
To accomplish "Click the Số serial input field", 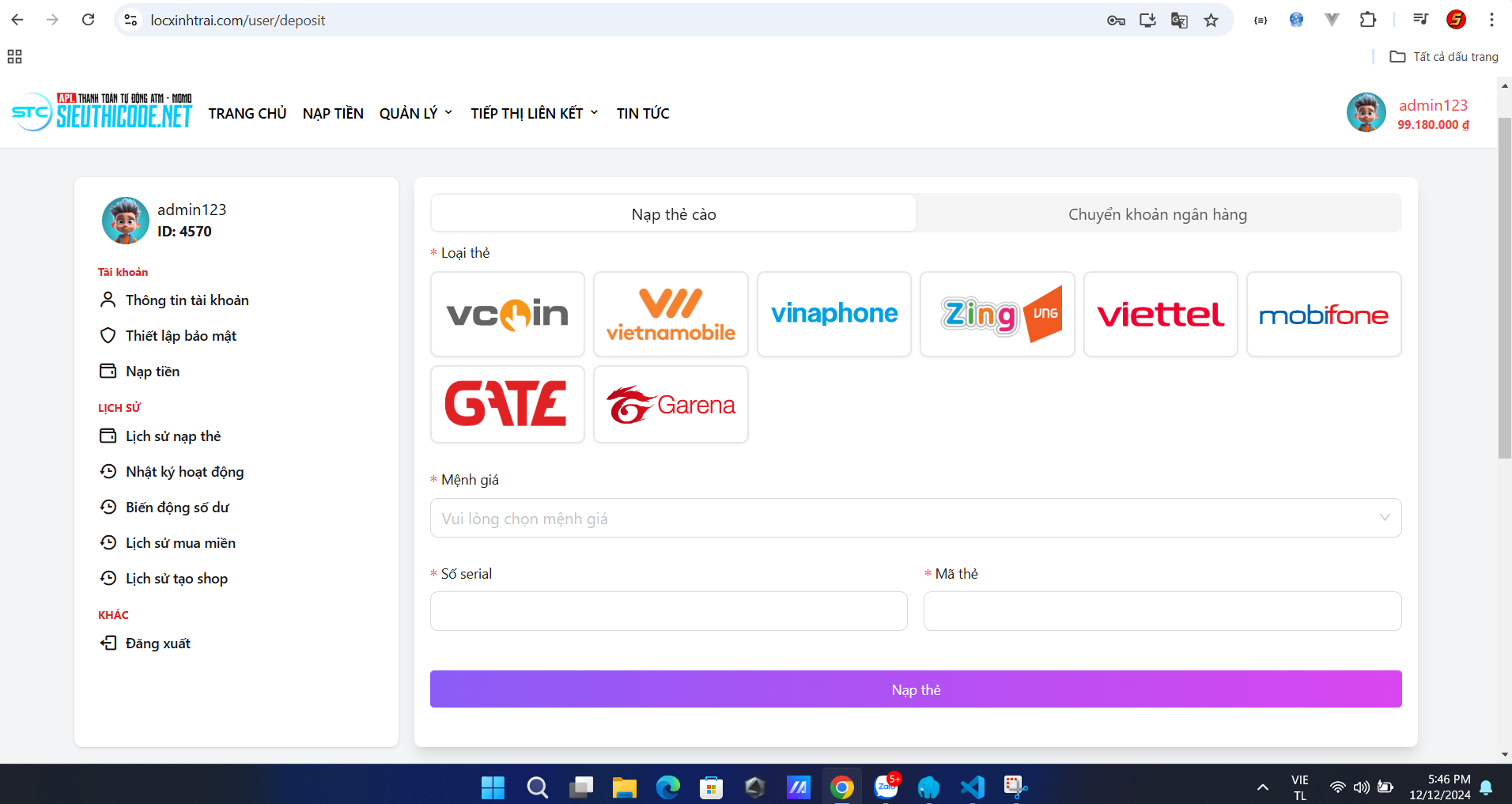I will coord(668,611).
